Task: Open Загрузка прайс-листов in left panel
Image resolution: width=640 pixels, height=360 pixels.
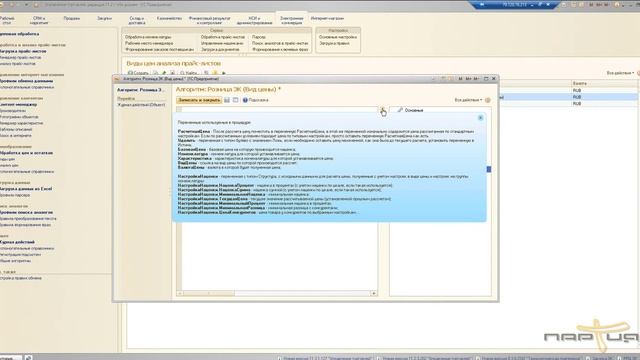Action: click(x=23, y=51)
